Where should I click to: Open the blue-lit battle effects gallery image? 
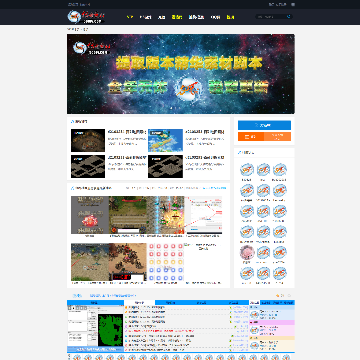click(x=165, y=215)
